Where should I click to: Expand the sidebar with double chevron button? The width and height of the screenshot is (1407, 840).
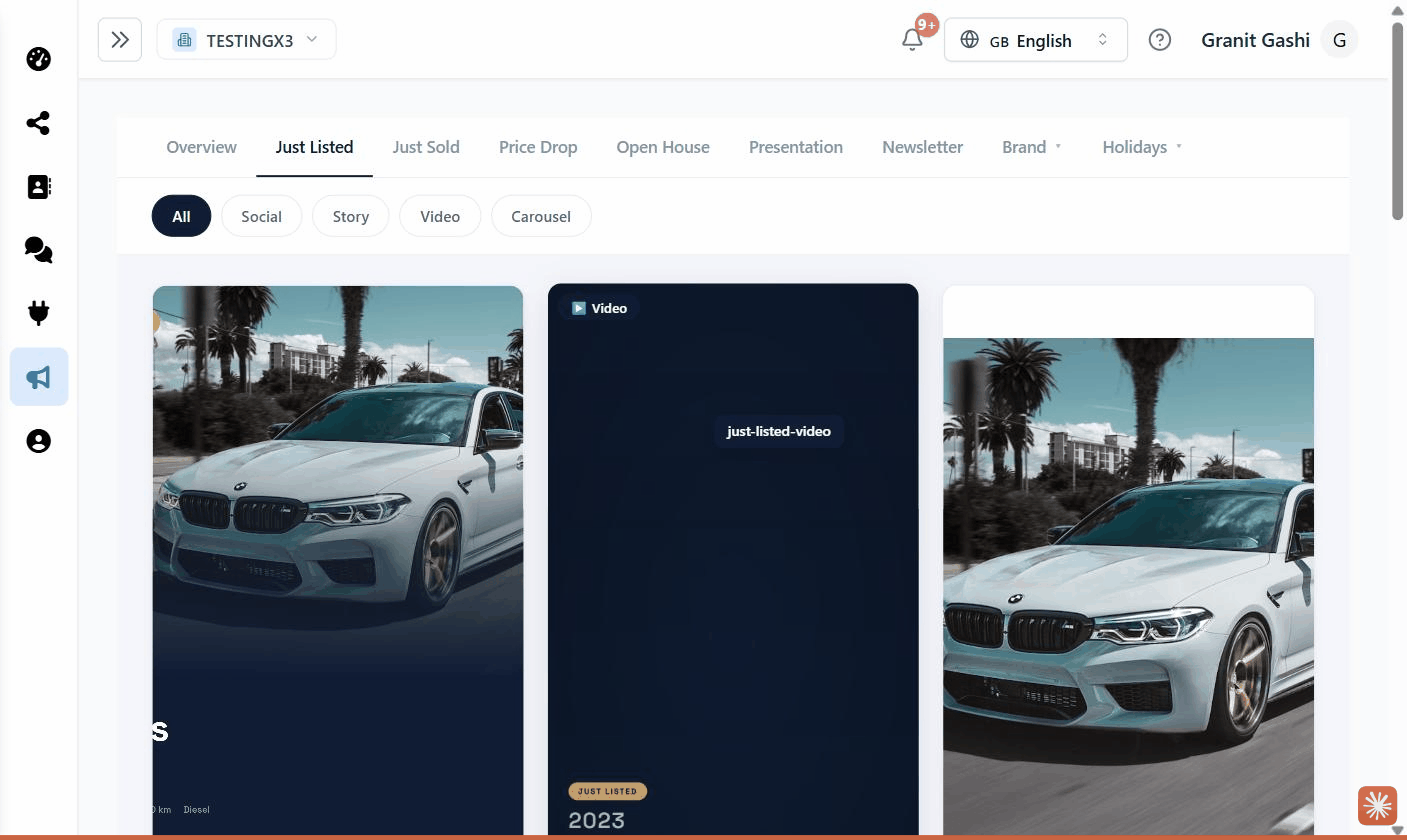click(x=120, y=40)
